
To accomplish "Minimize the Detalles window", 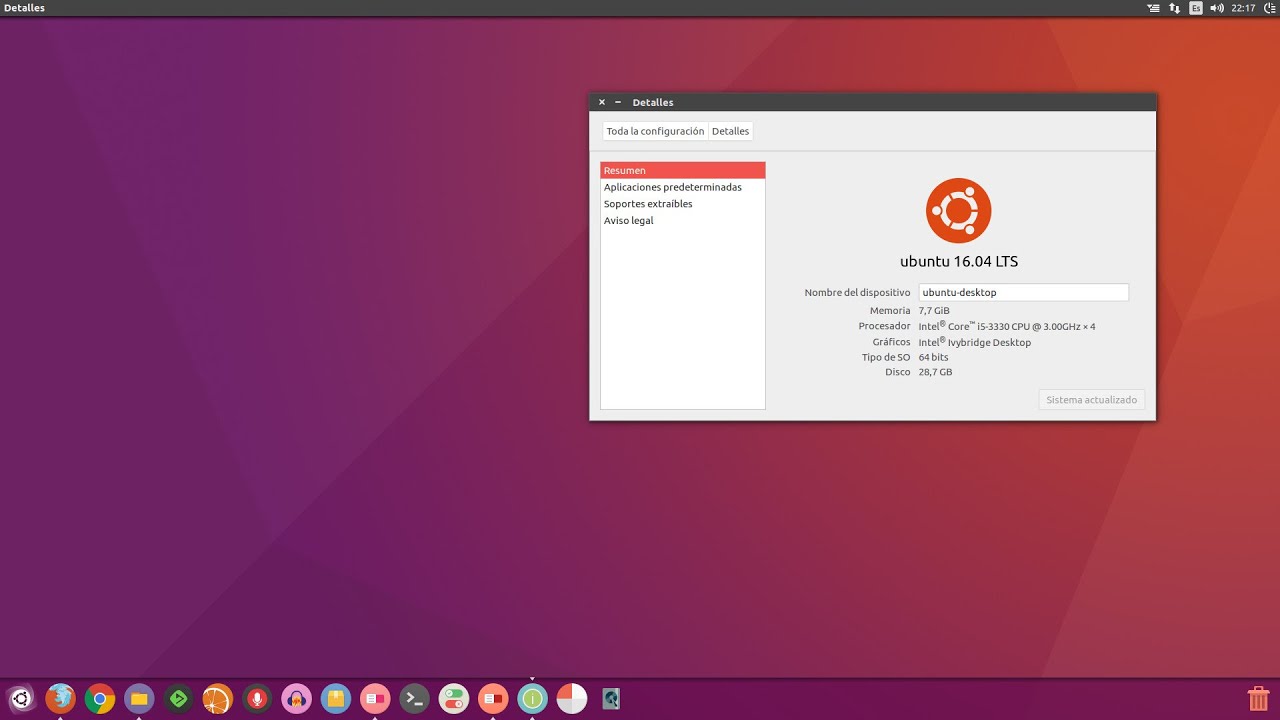I will (618, 102).
